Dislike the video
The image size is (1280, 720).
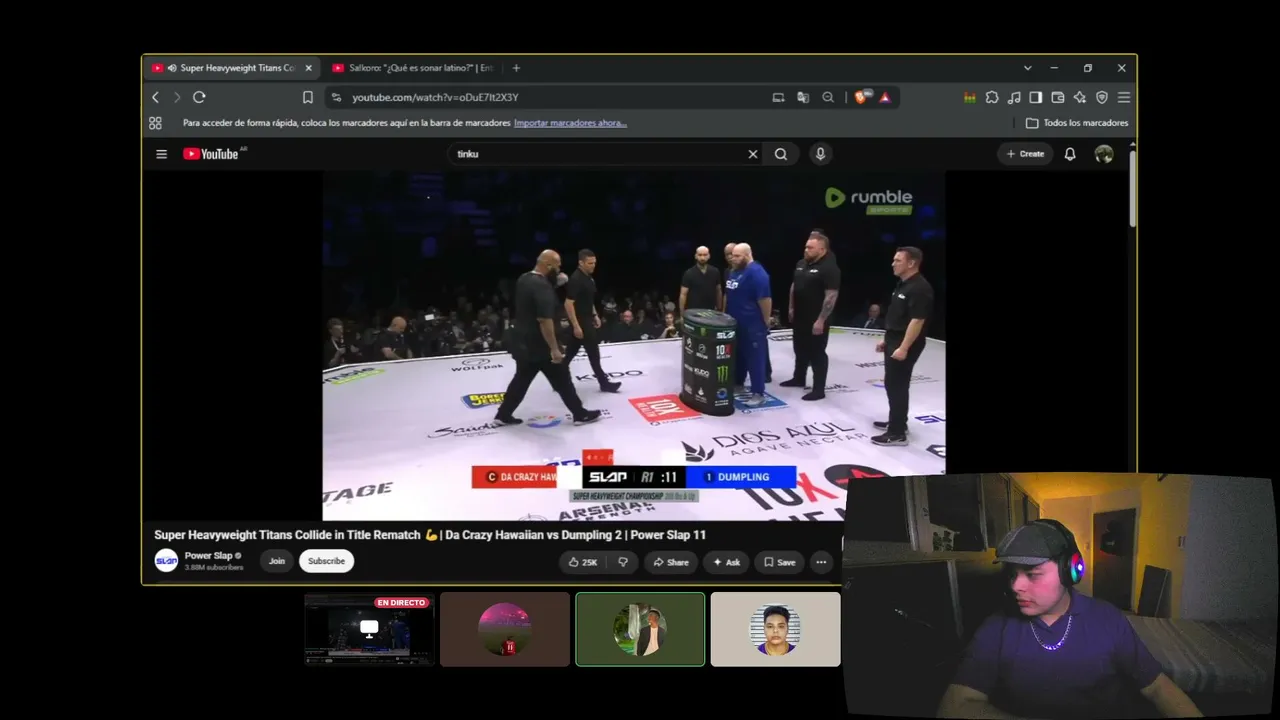pyautogui.click(x=623, y=562)
